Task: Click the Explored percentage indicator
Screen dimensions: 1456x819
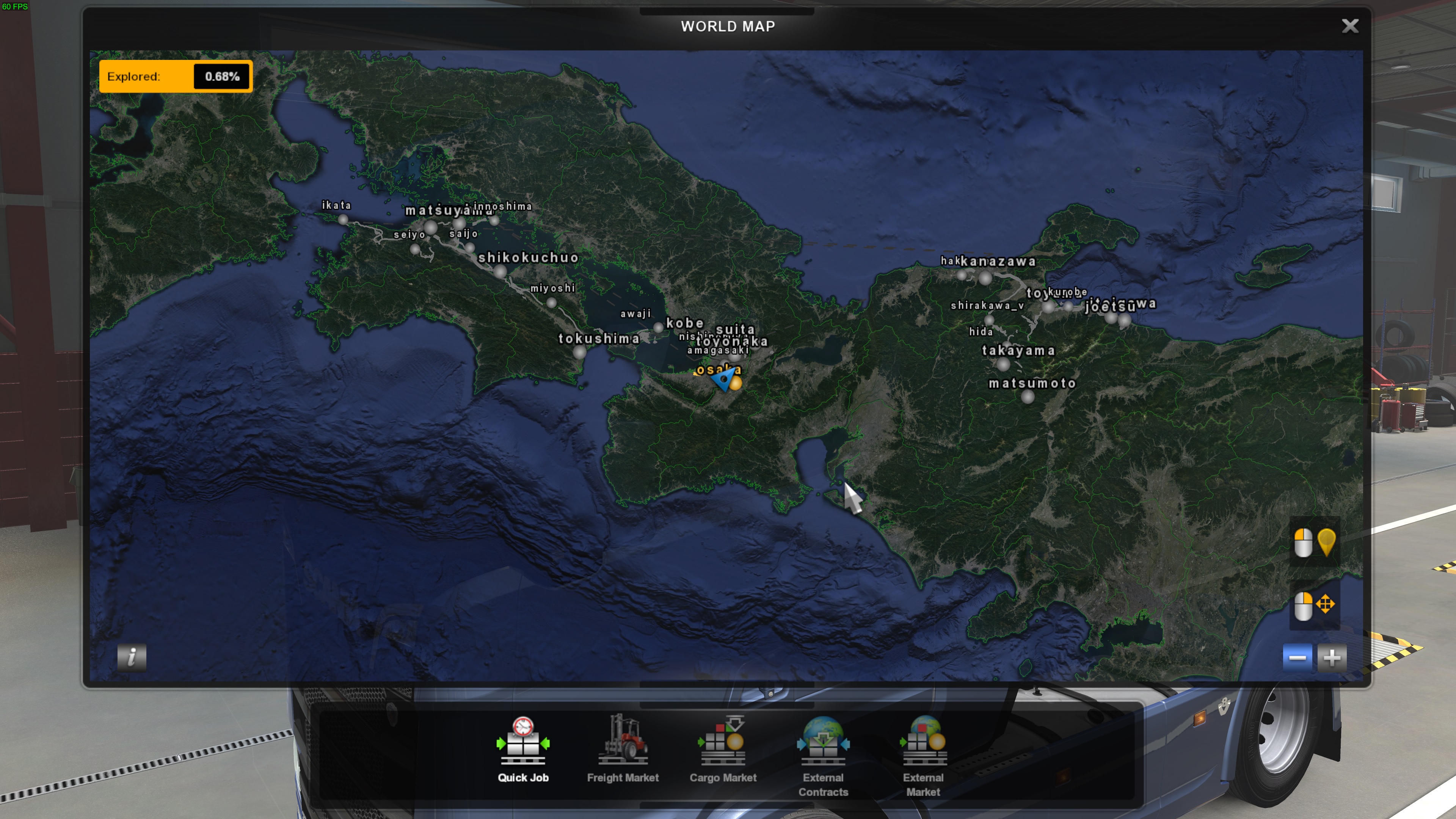Action: click(x=175, y=76)
